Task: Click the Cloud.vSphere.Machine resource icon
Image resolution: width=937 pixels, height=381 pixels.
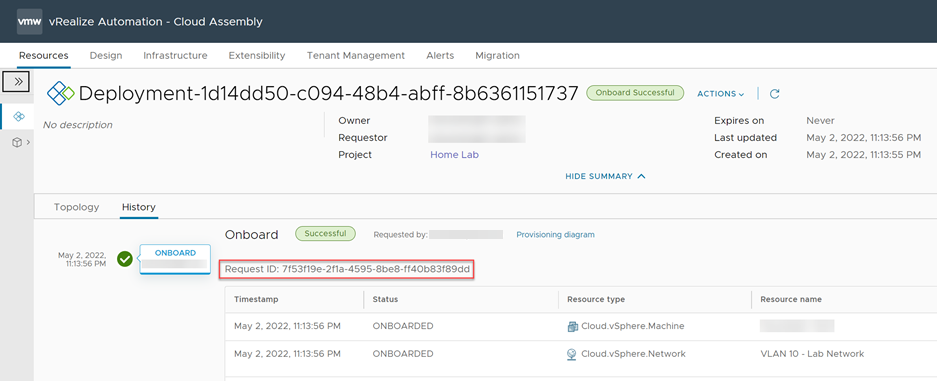Action: click(x=572, y=326)
